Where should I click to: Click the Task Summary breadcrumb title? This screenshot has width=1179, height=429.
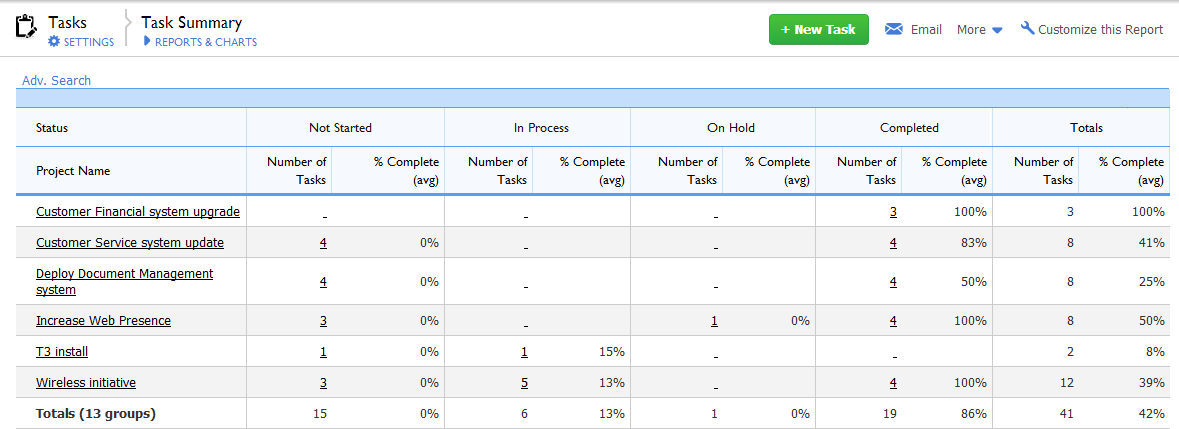pyautogui.click(x=192, y=23)
